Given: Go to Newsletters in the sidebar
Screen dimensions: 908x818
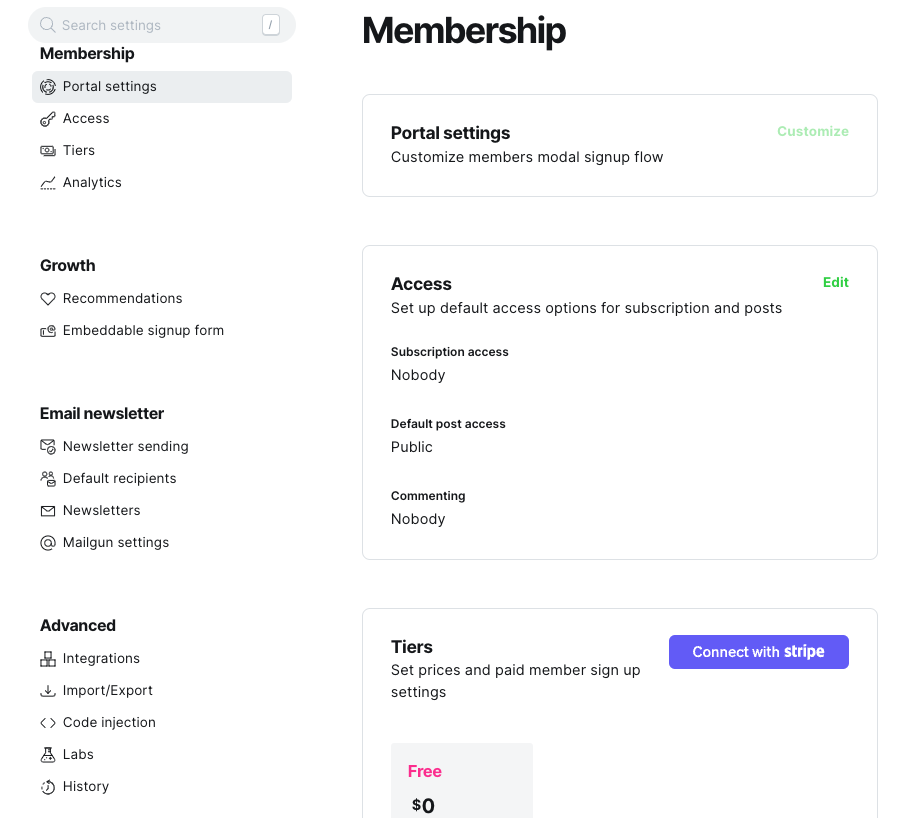Looking at the screenshot, I should point(101,511).
